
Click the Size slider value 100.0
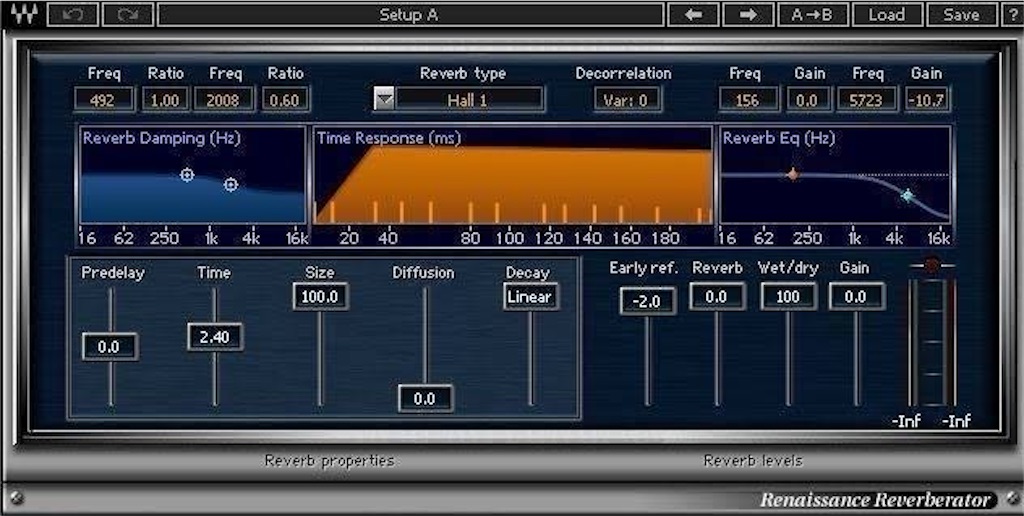(320, 297)
